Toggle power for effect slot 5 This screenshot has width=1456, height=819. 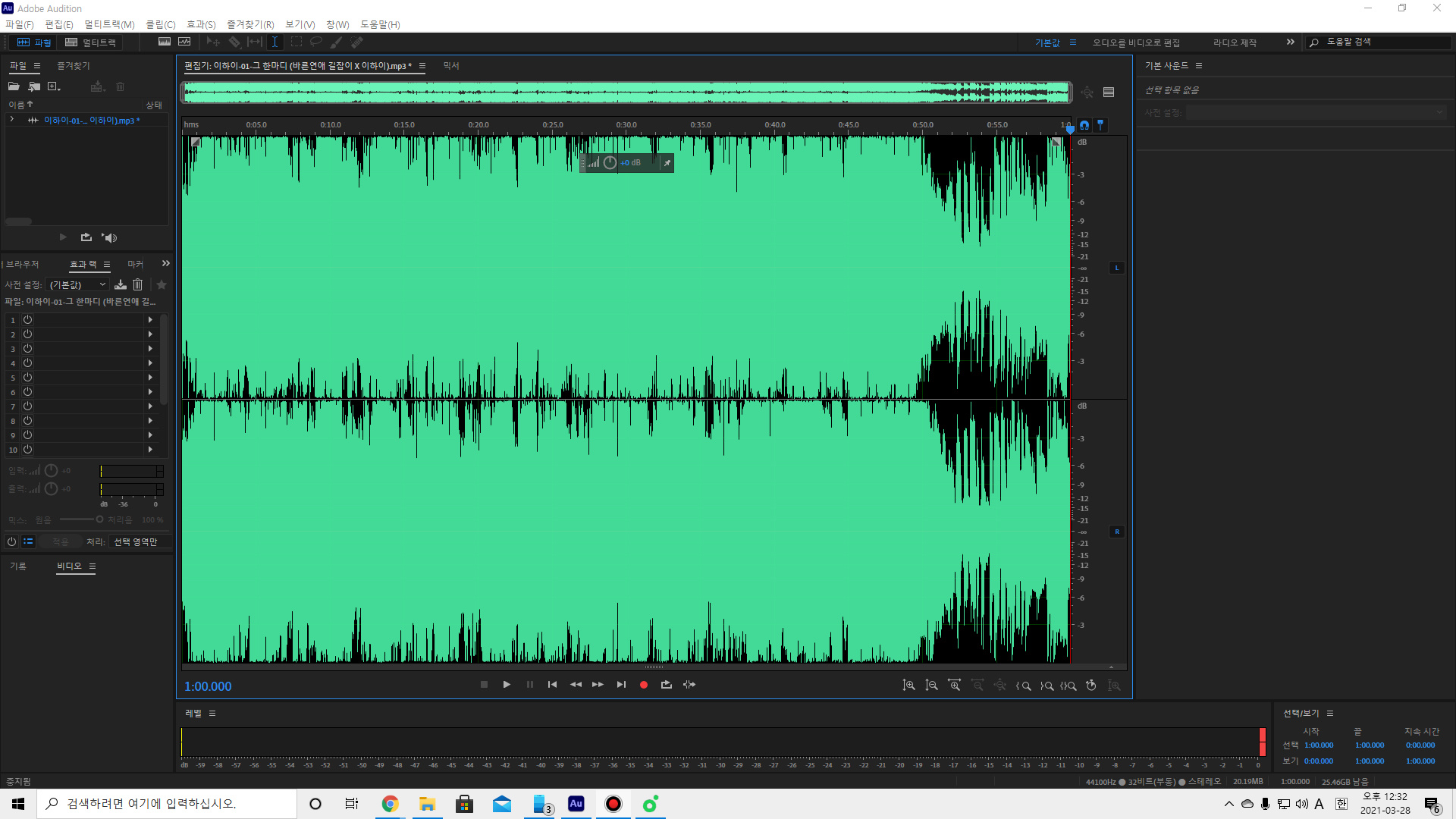click(x=27, y=378)
